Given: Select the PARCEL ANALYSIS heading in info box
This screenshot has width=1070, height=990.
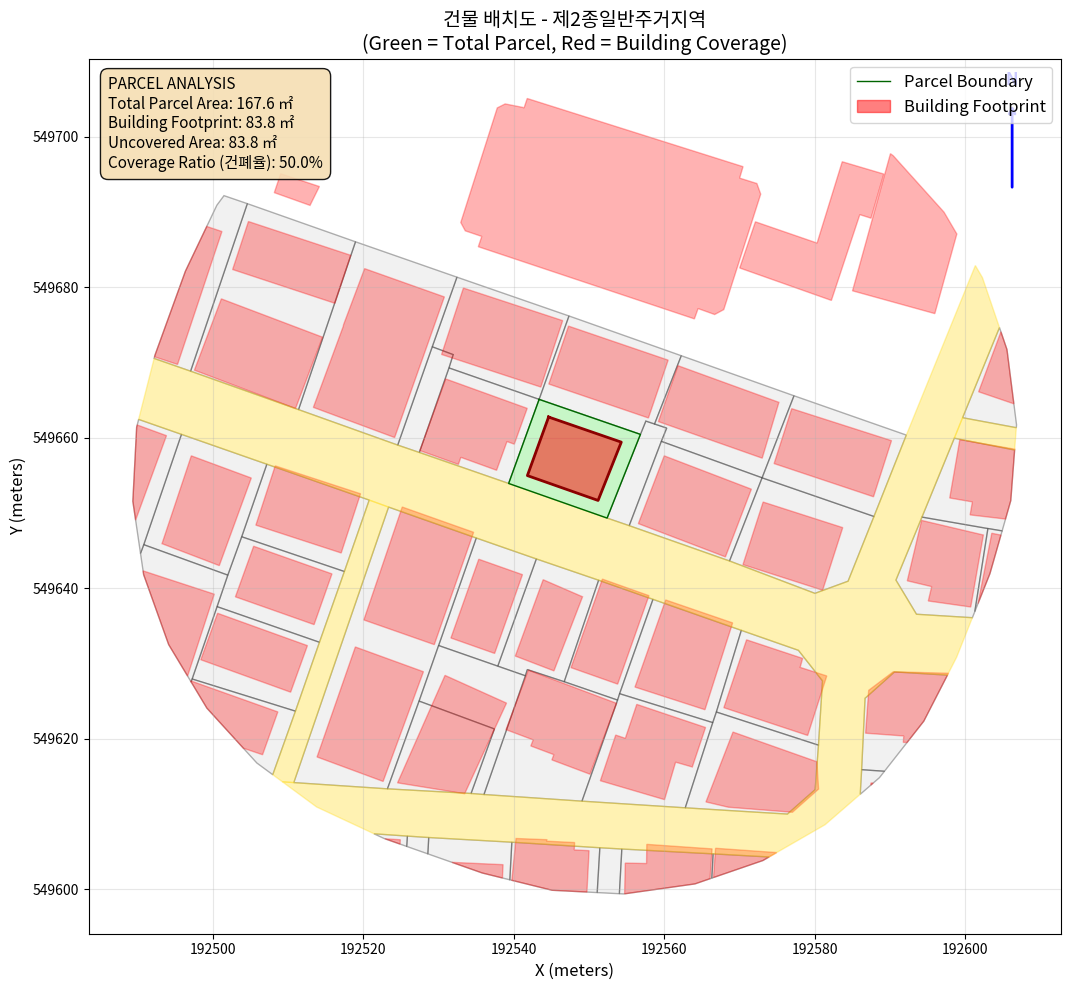Looking at the screenshot, I should 171,83.
